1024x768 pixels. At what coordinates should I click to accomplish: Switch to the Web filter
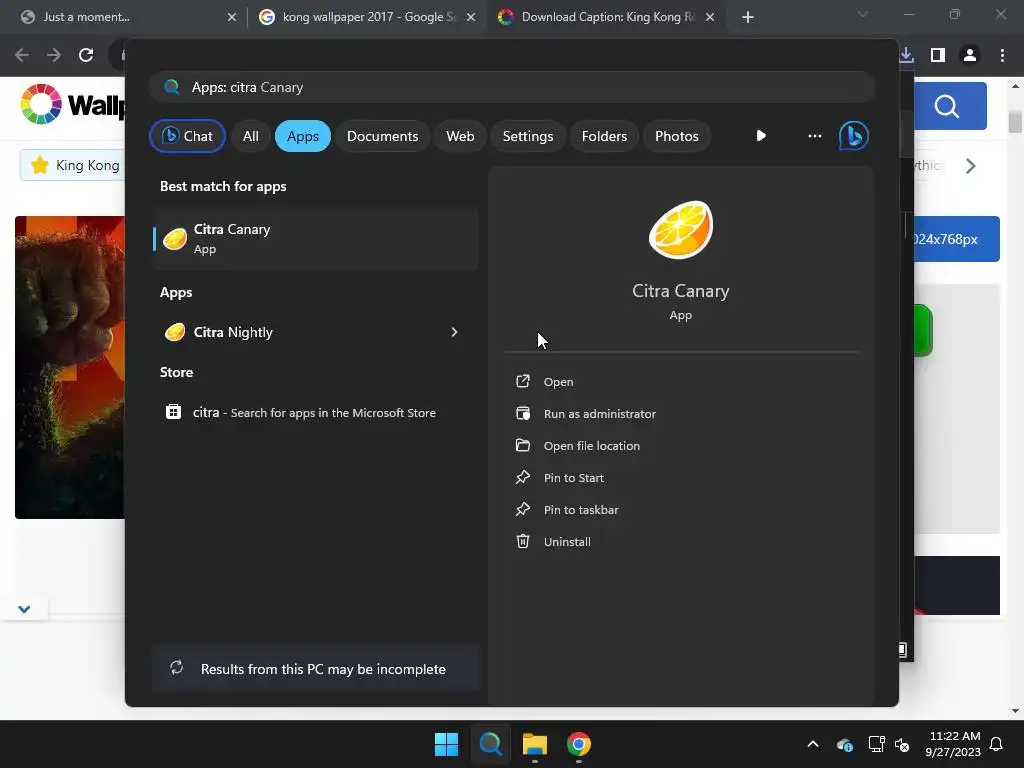(460, 136)
